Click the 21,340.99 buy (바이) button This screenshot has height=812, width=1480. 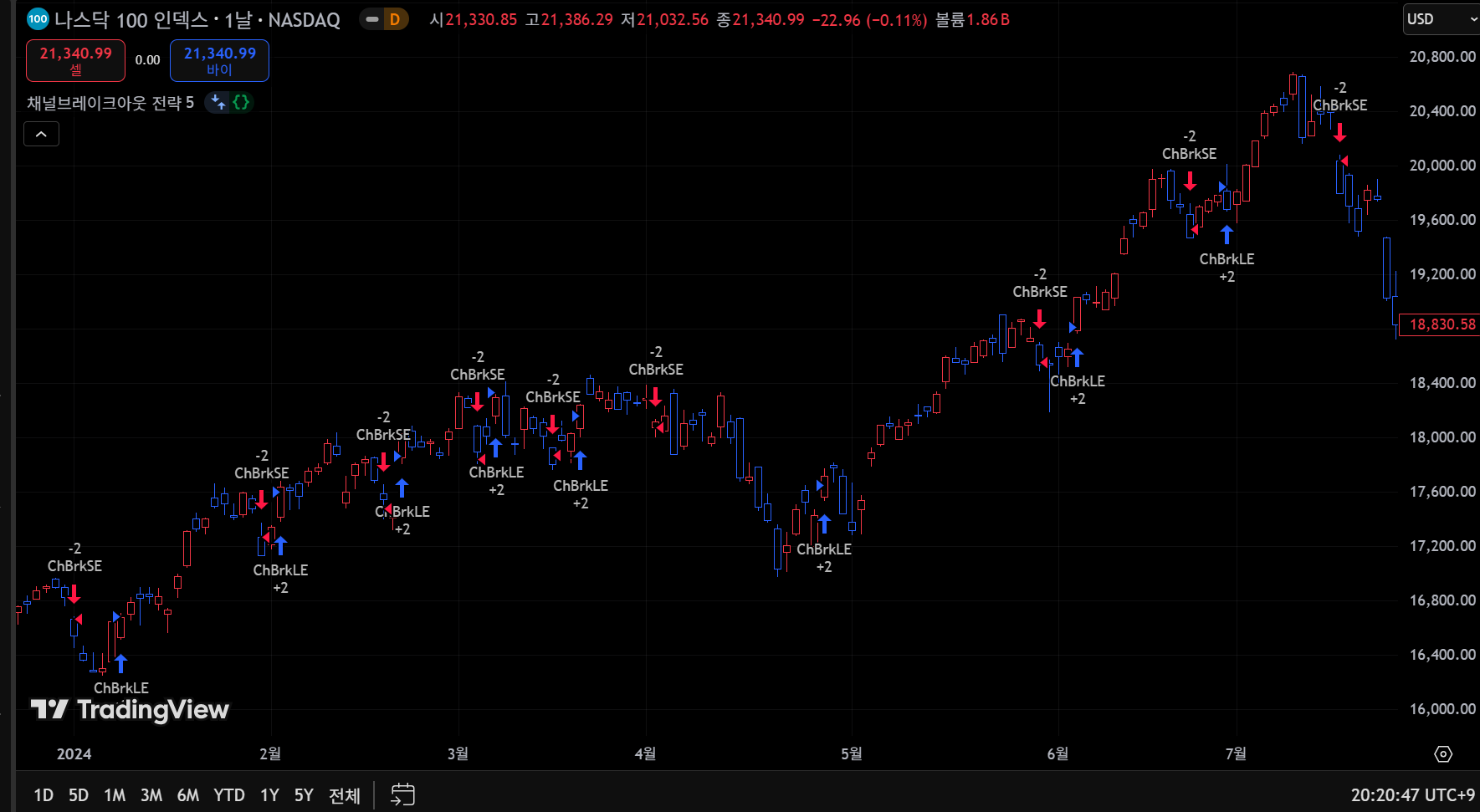pyautogui.click(x=219, y=60)
